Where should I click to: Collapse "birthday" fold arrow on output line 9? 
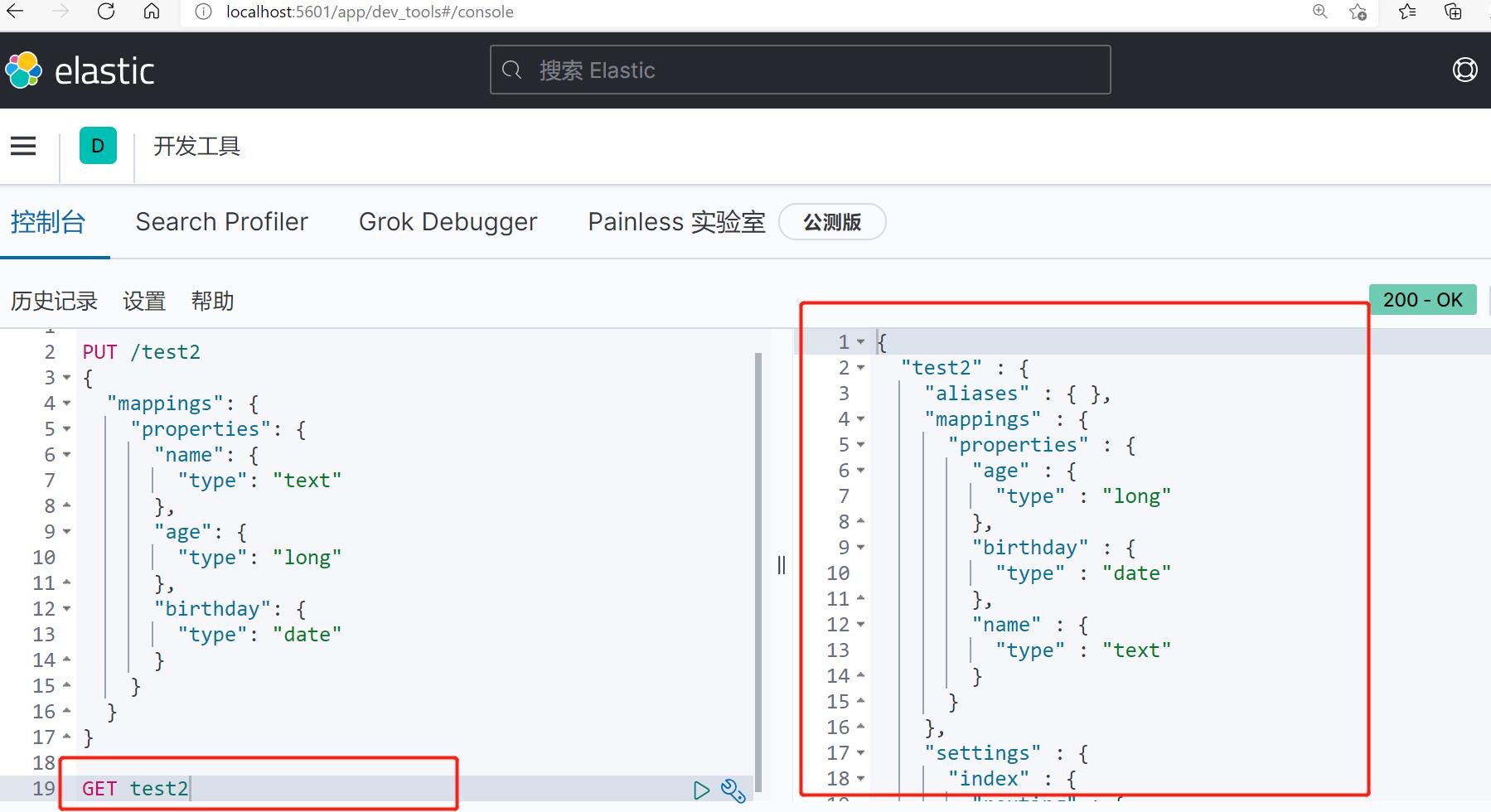pyautogui.click(x=860, y=548)
